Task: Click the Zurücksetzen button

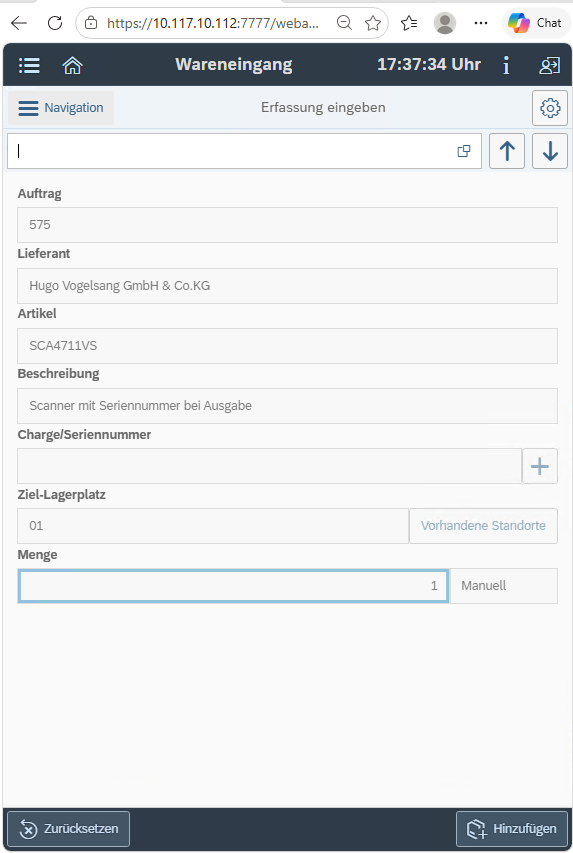Action: 69,829
